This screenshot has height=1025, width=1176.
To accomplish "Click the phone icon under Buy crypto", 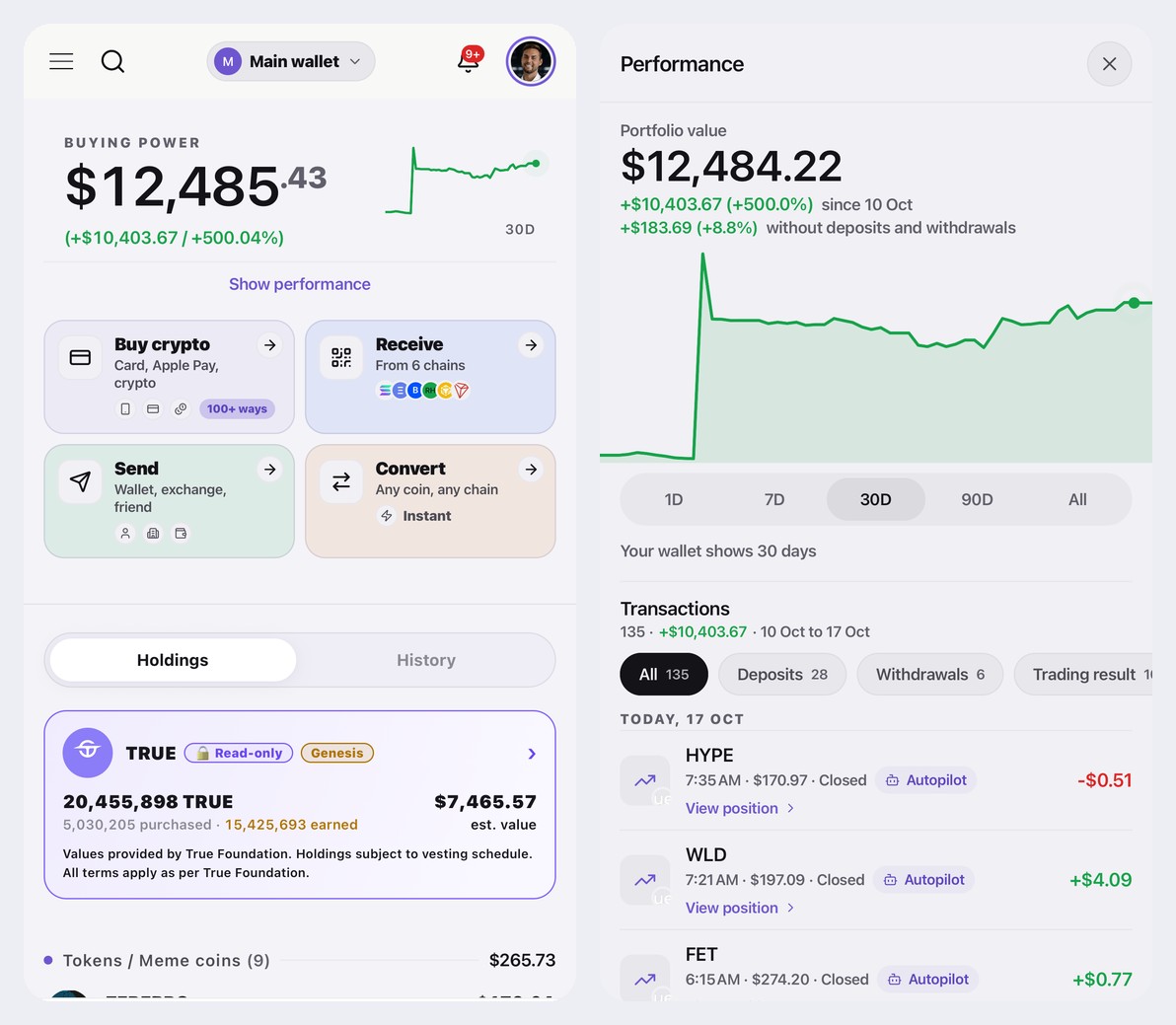I will (125, 408).
